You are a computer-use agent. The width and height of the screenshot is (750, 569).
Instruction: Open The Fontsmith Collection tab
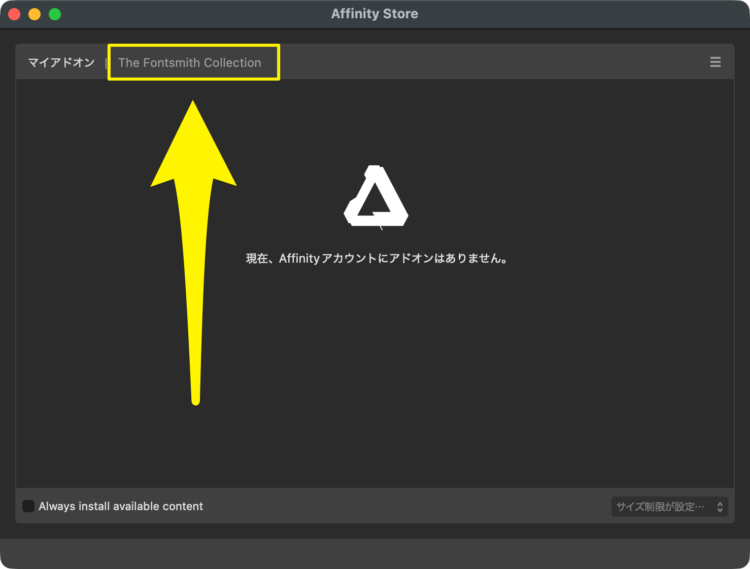coord(189,62)
